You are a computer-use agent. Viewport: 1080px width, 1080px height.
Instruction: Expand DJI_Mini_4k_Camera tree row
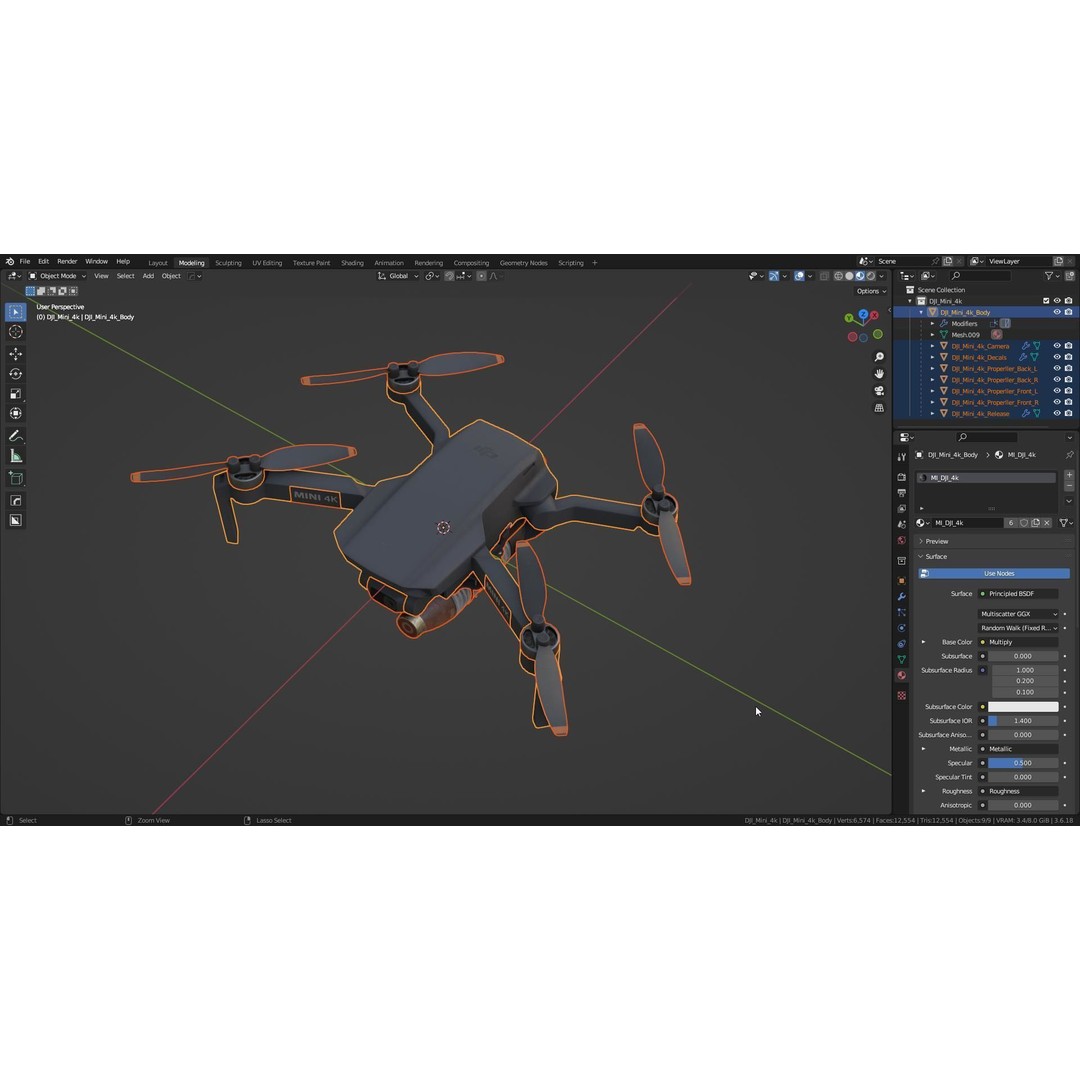(933, 346)
